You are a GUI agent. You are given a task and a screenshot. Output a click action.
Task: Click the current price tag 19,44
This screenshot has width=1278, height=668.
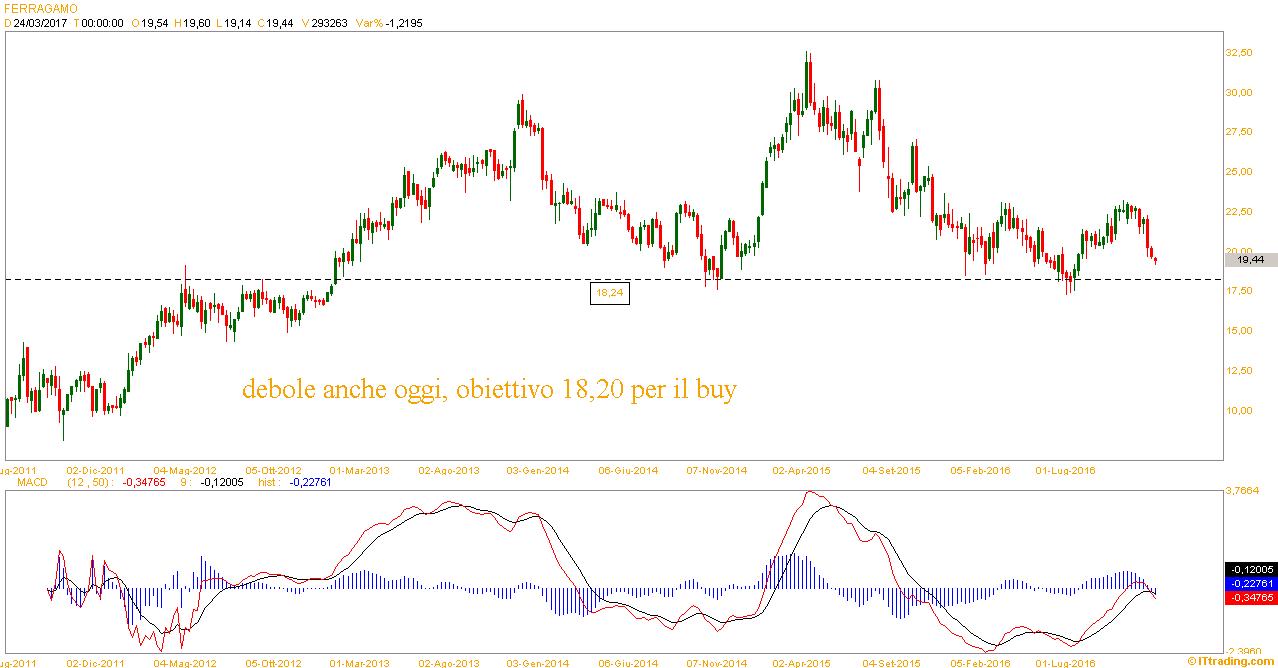pyautogui.click(x=1250, y=259)
